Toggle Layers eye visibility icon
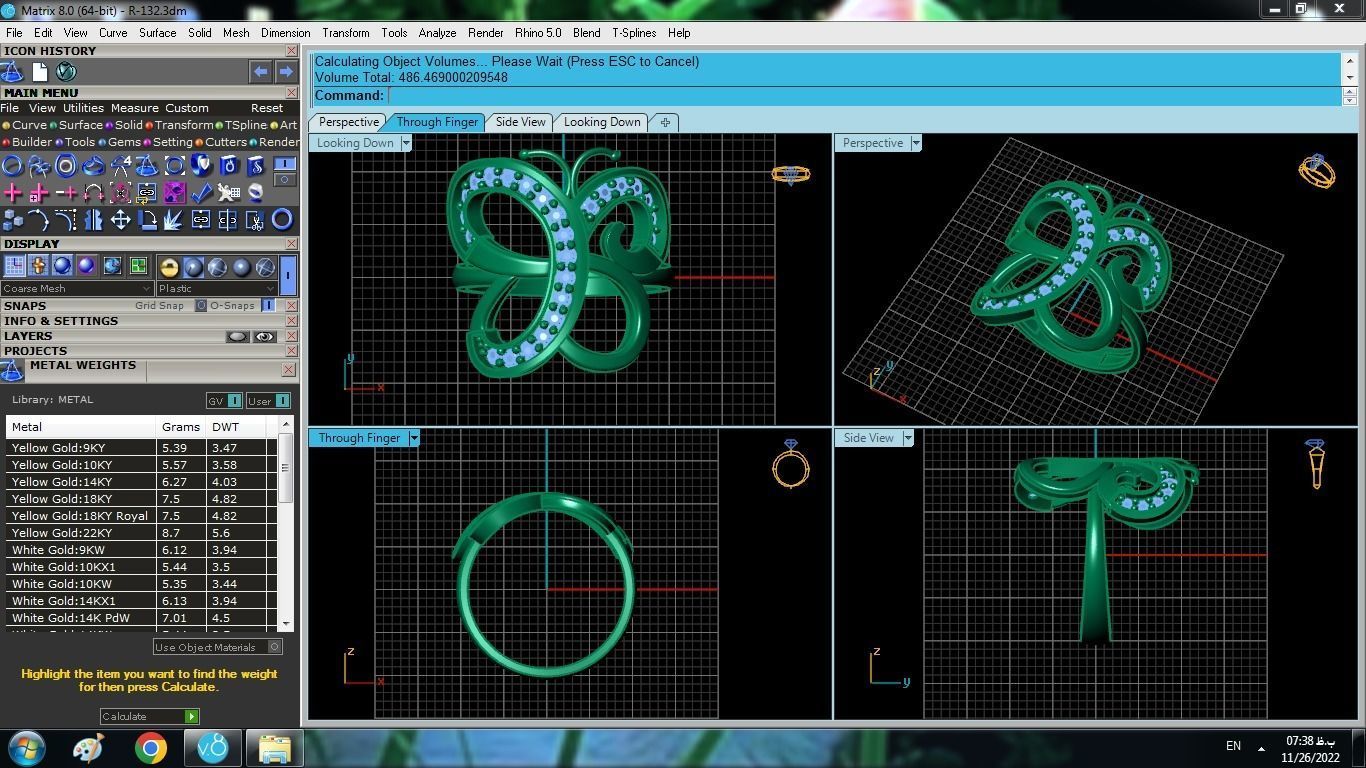Image resolution: width=1366 pixels, height=768 pixels. 264,336
